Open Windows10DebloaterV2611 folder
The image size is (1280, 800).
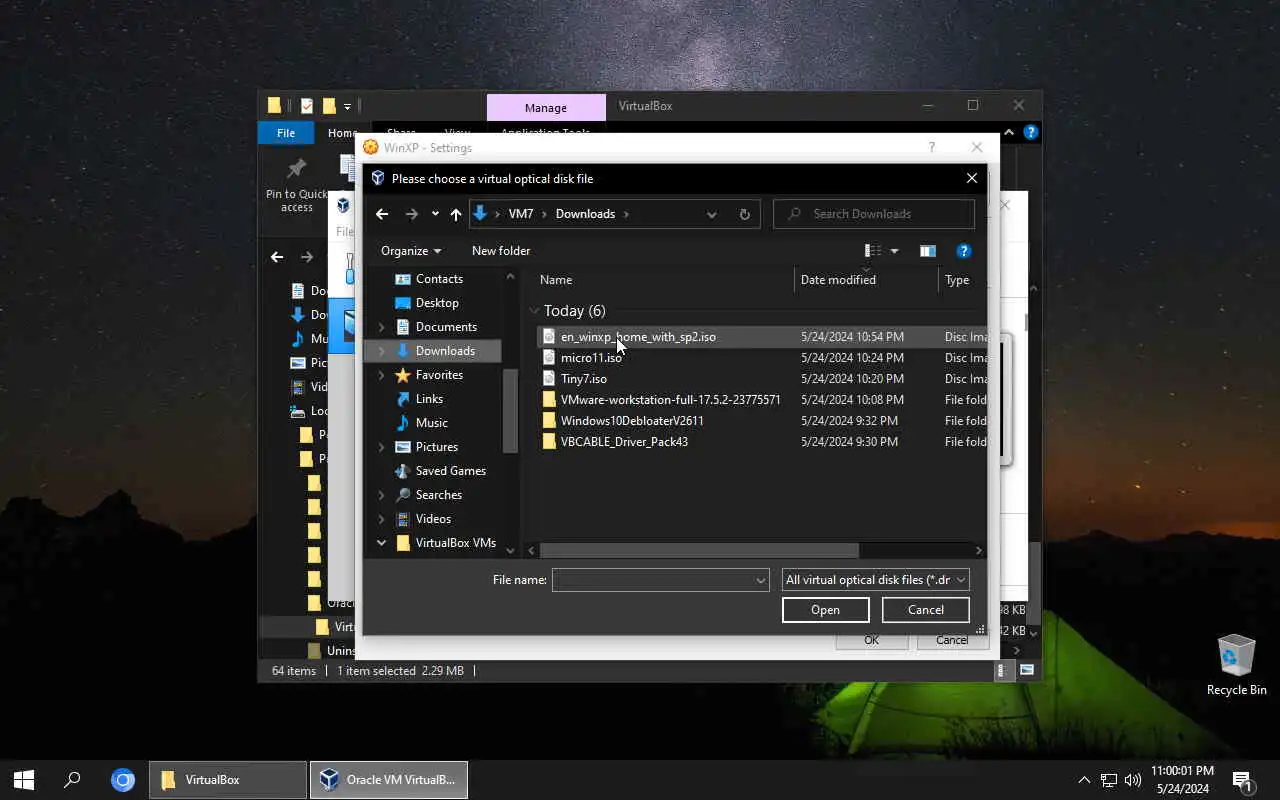coord(632,421)
